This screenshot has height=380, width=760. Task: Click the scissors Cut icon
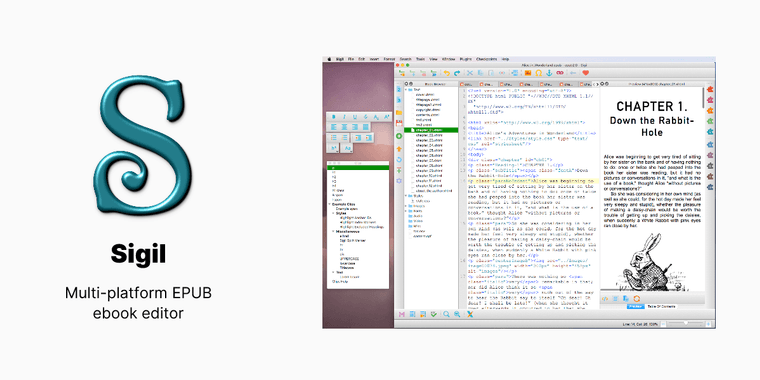[470, 73]
